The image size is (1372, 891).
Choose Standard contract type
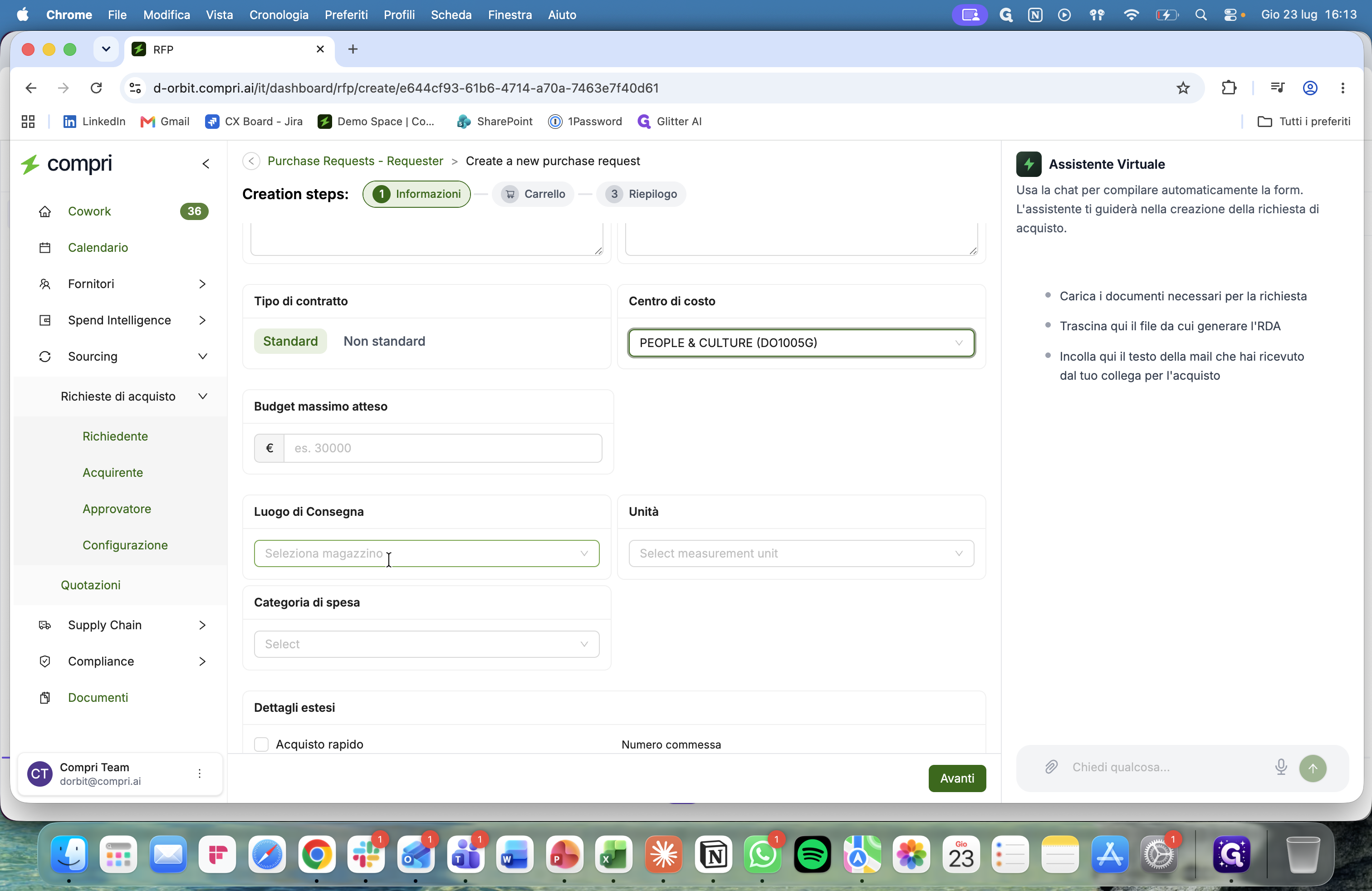tap(290, 342)
